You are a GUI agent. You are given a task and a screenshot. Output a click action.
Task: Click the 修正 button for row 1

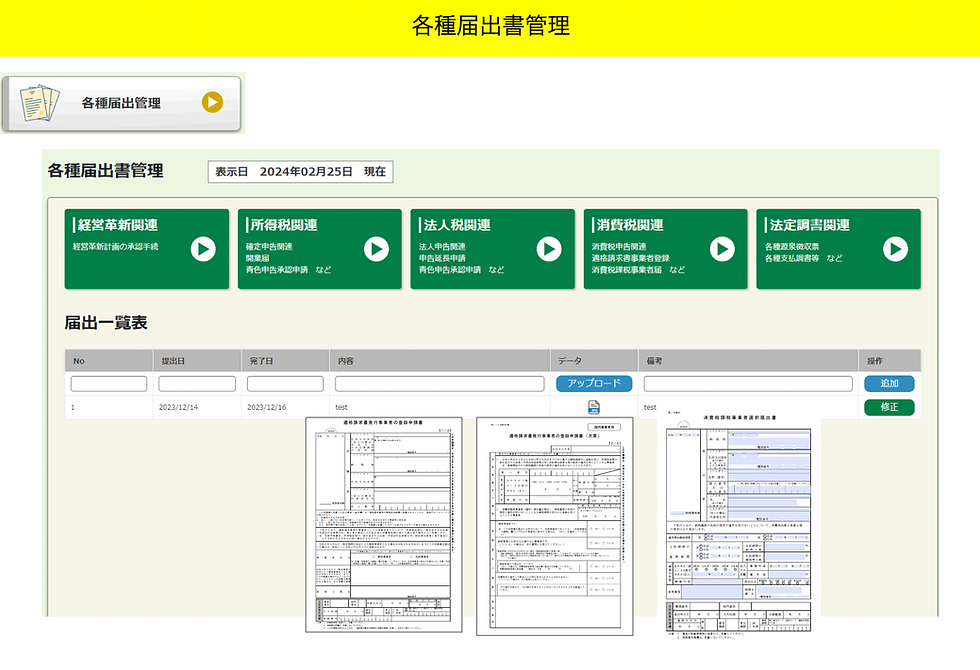pos(889,407)
